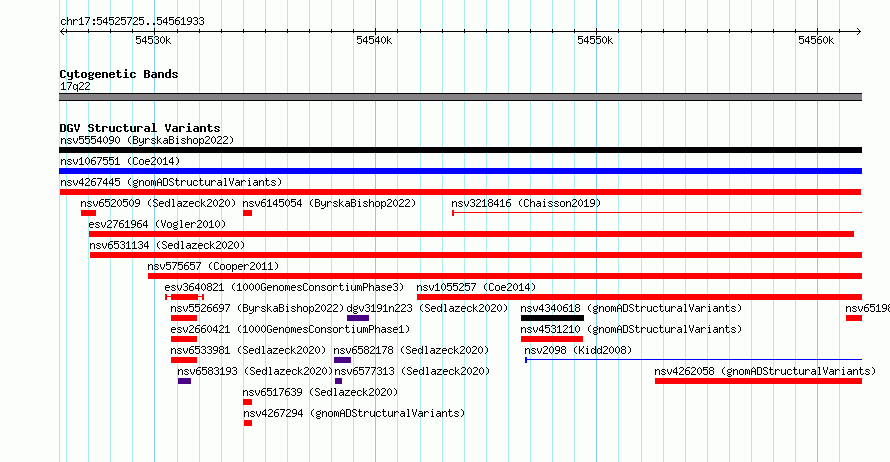Open the nsv5554090 (ByrskaBishop2022) label

coord(147,140)
